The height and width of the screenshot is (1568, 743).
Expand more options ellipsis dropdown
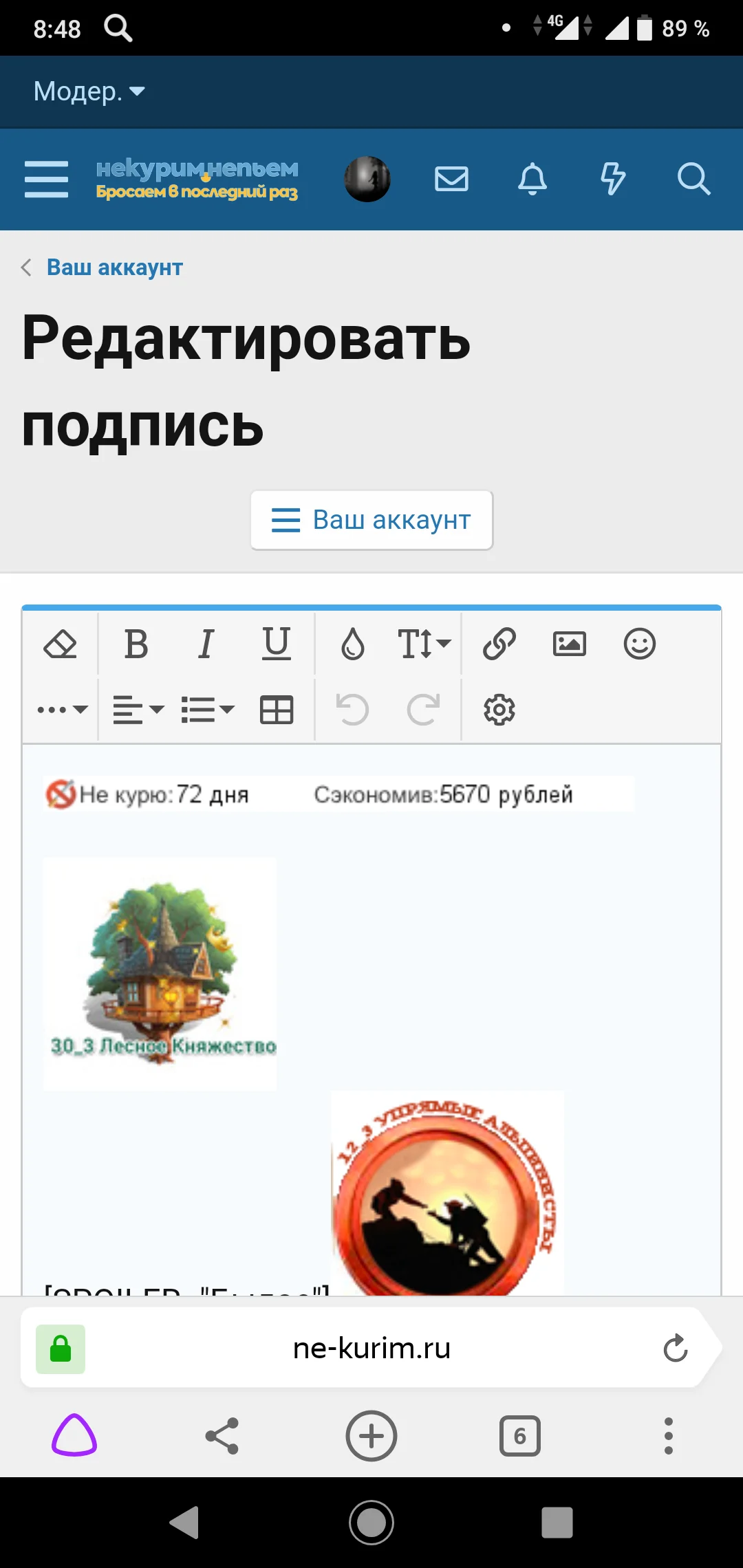(x=63, y=710)
